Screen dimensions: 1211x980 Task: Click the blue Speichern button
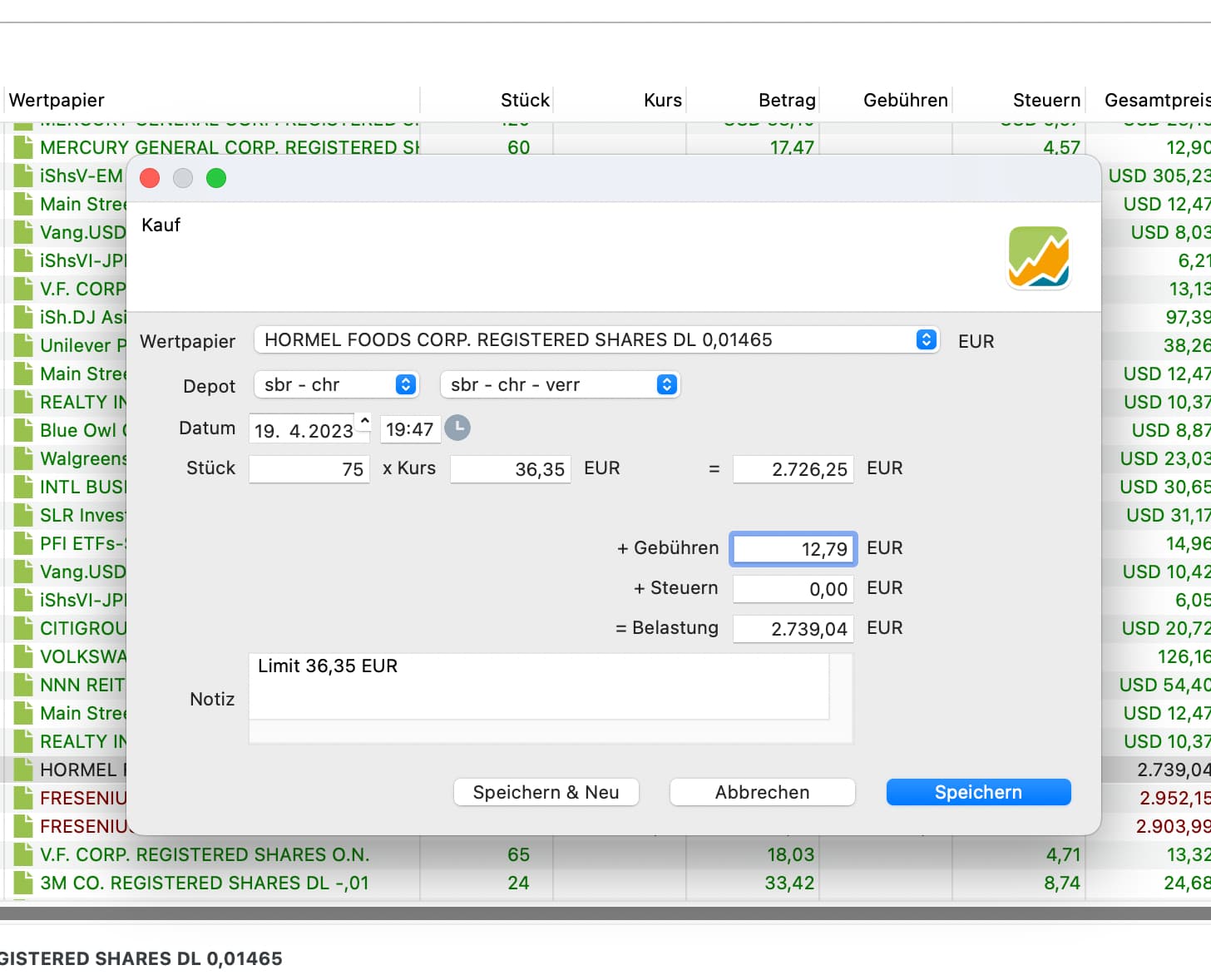coord(979,792)
